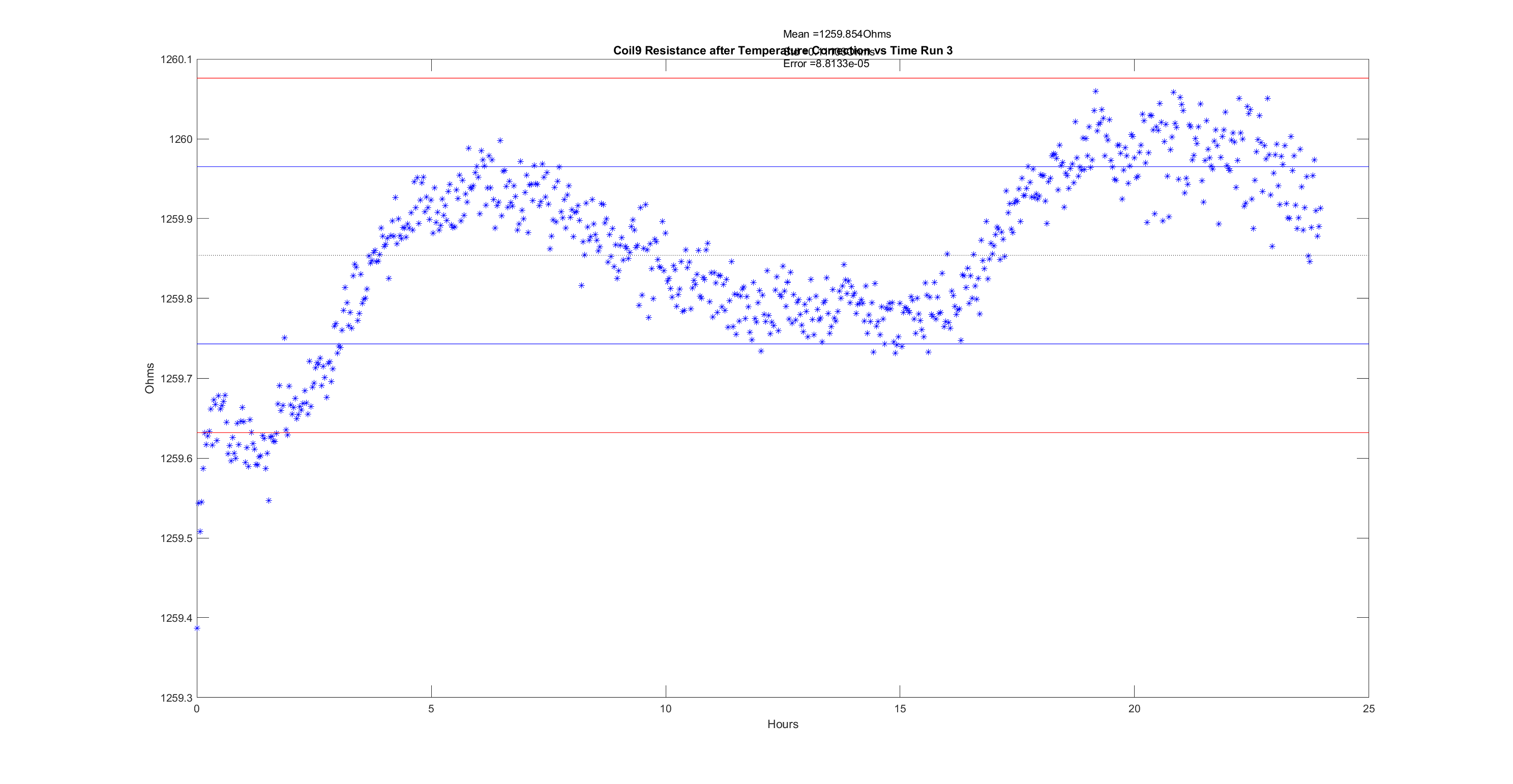Select the 'Ohms' y-axis label
This screenshot has width=1513, height=784.
click(x=150, y=378)
